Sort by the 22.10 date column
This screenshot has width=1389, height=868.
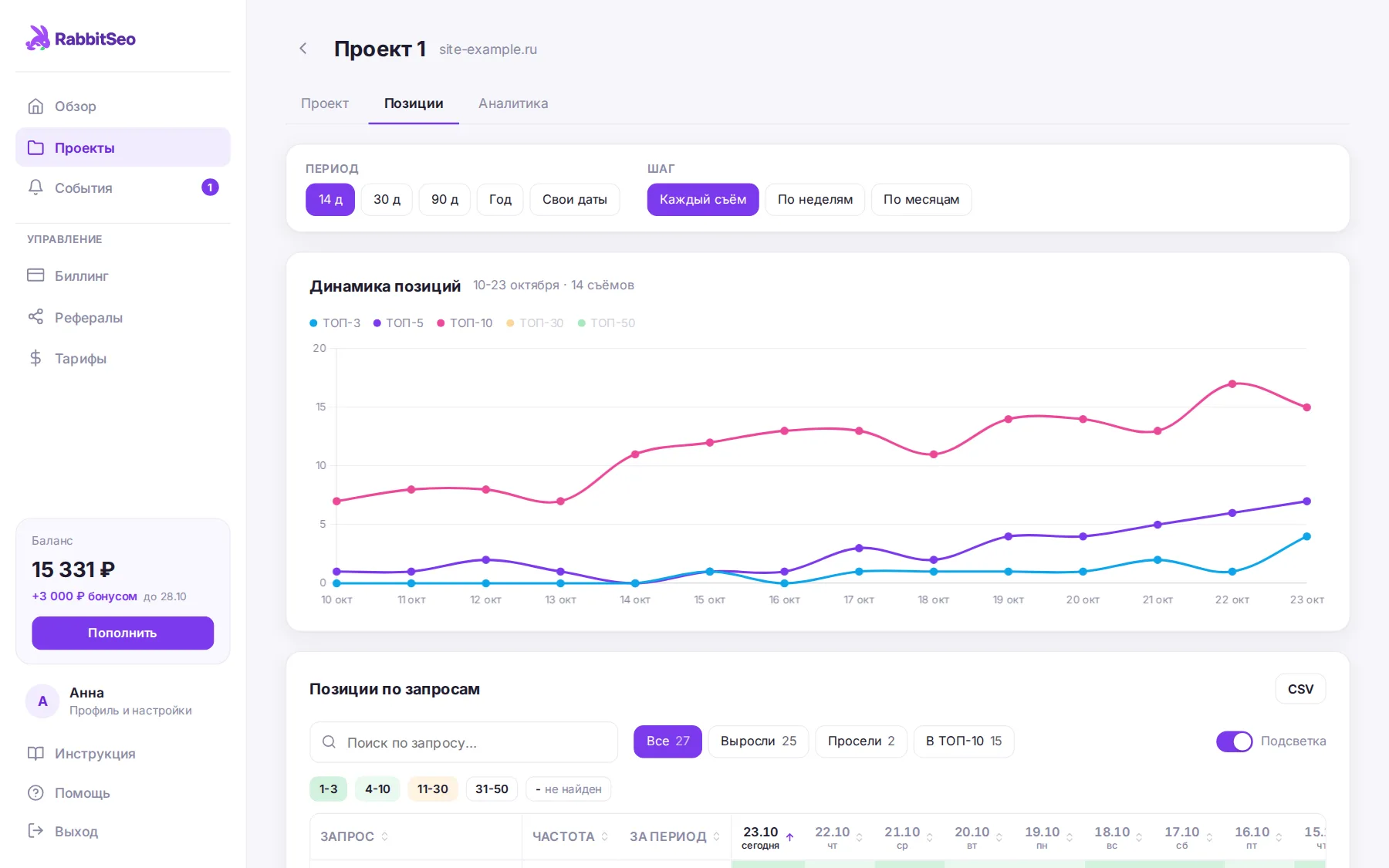(x=838, y=837)
